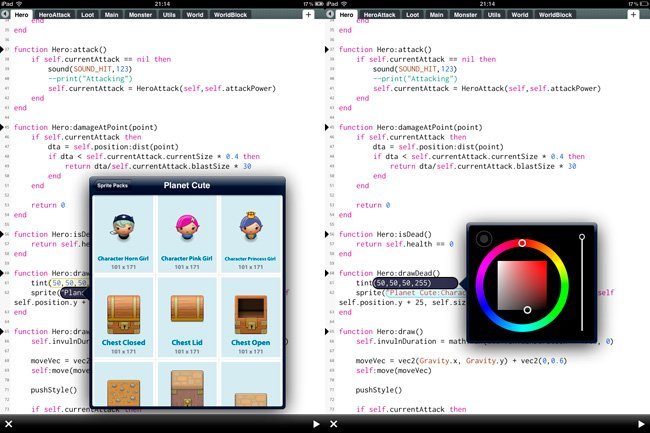Screen dimensions: 650x433
Task: Open the Main tab in the right screen
Action: [436, 15]
